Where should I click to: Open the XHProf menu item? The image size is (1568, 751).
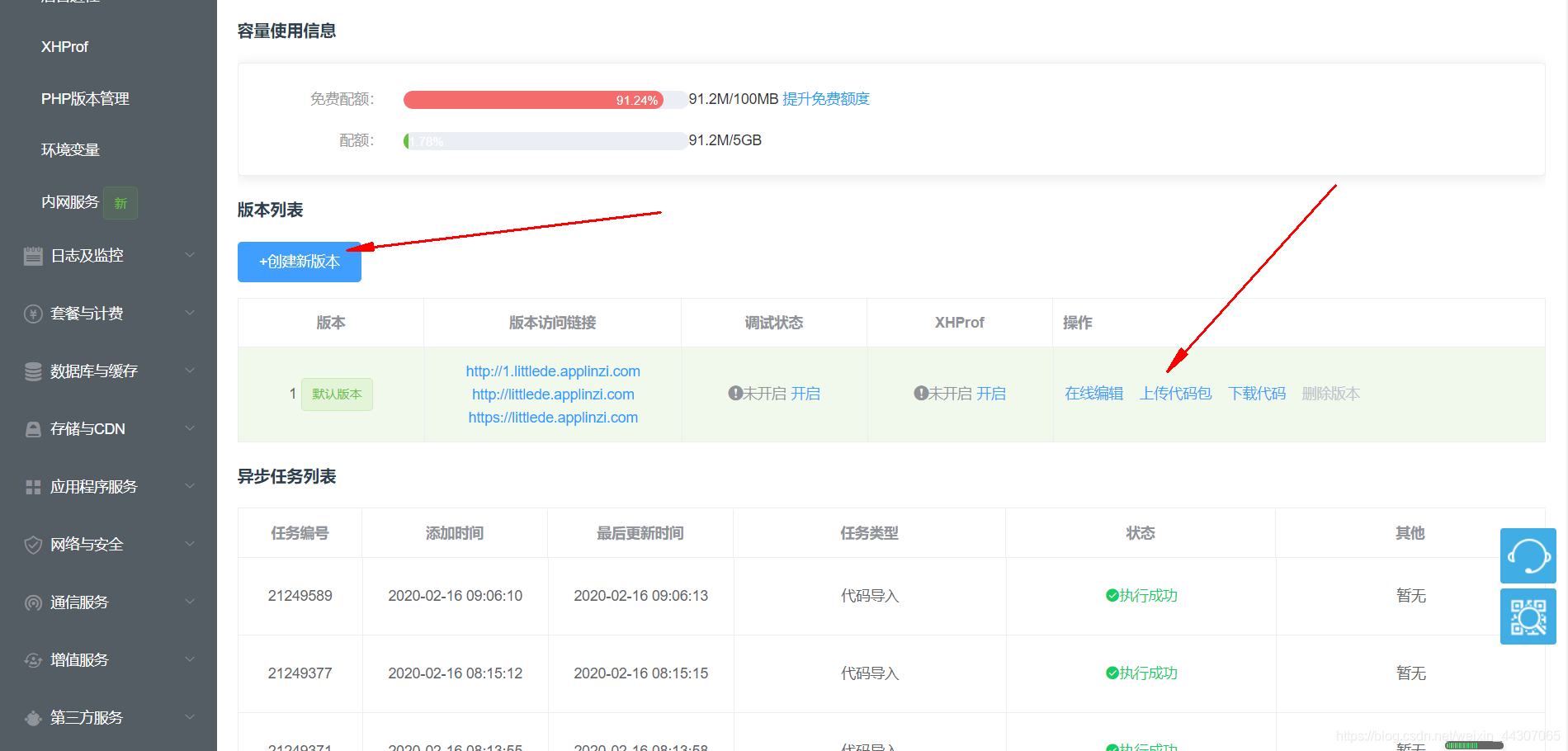click(x=64, y=47)
